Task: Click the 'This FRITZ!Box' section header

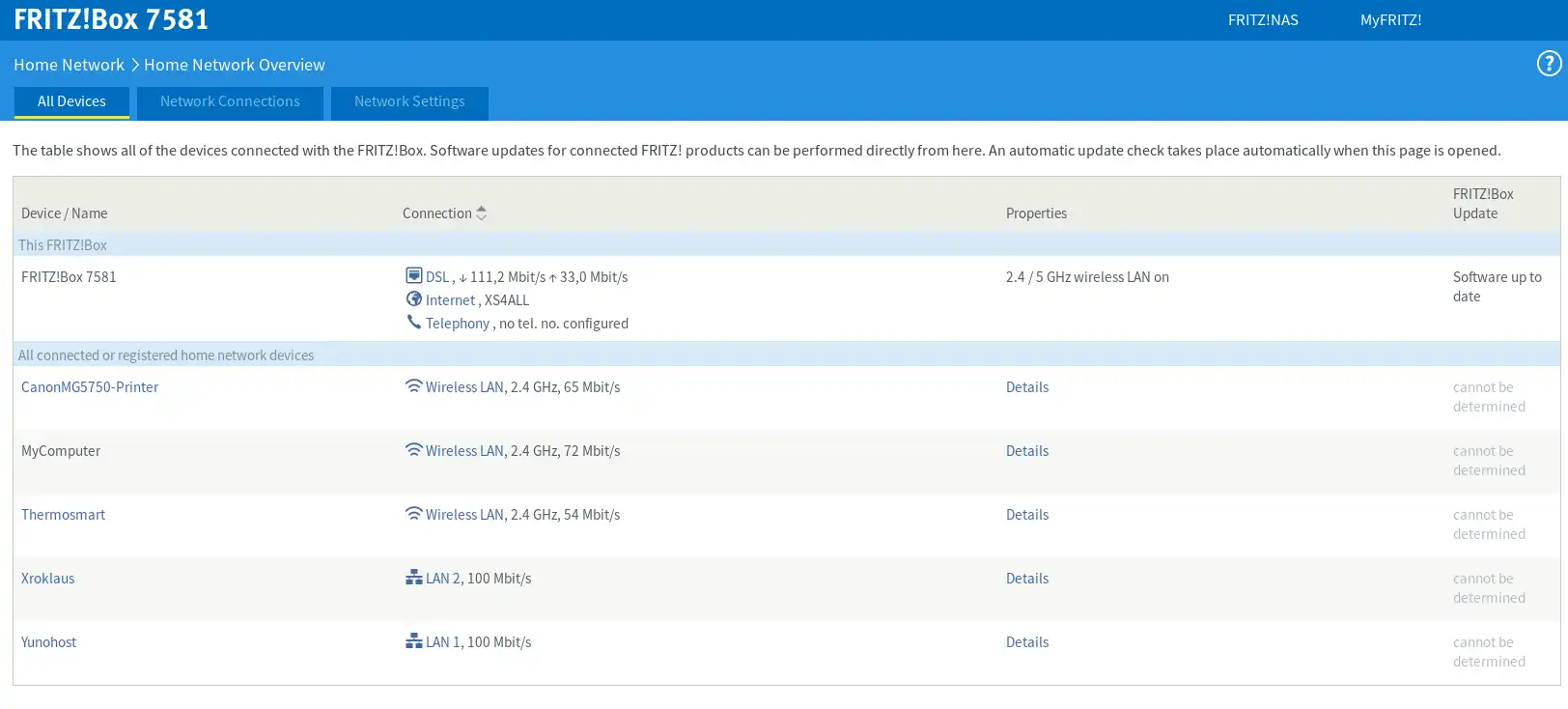Action: click(63, 245)
